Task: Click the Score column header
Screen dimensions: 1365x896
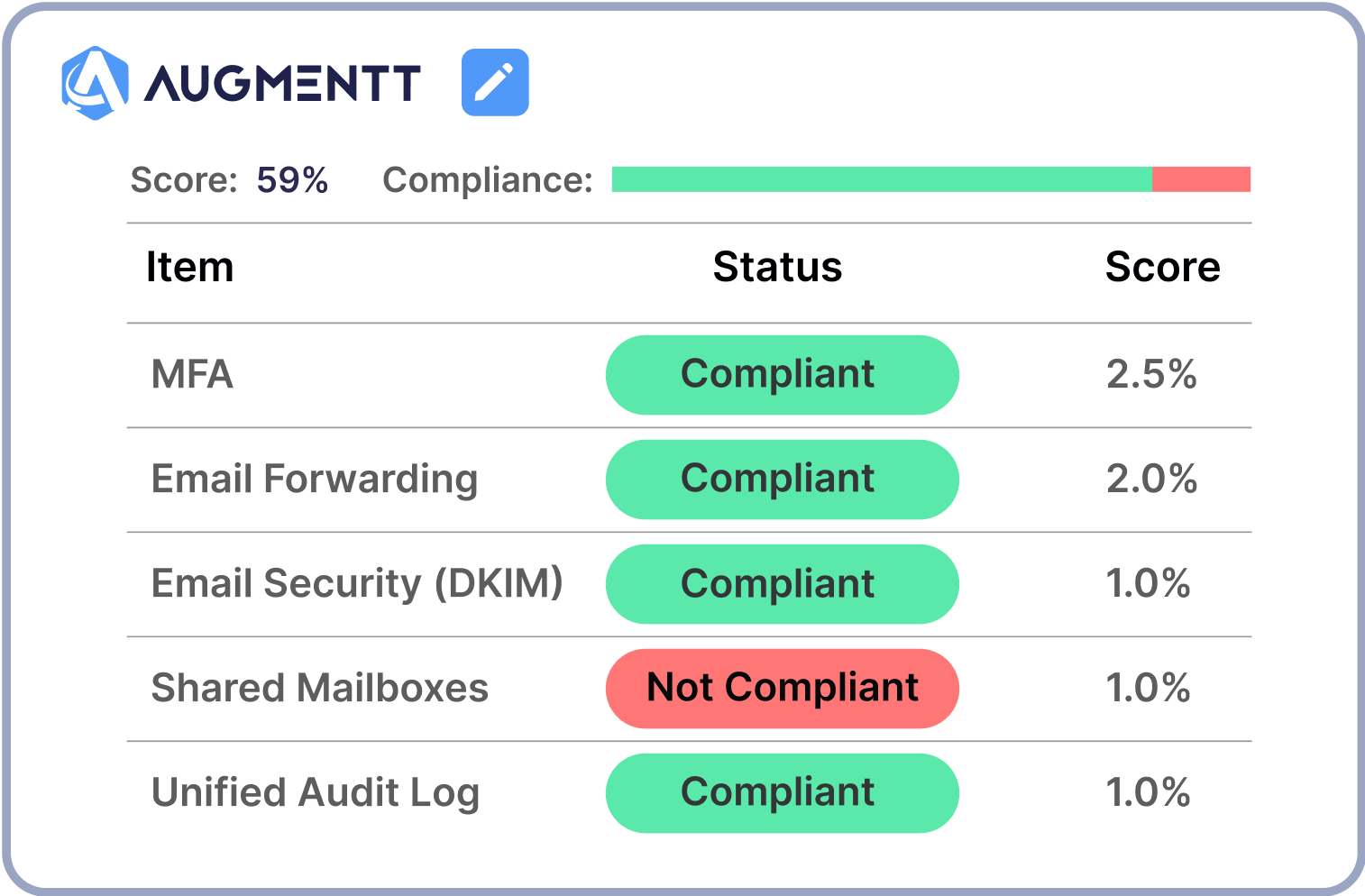Action: pyautogui.click(x=1162, y=268)
